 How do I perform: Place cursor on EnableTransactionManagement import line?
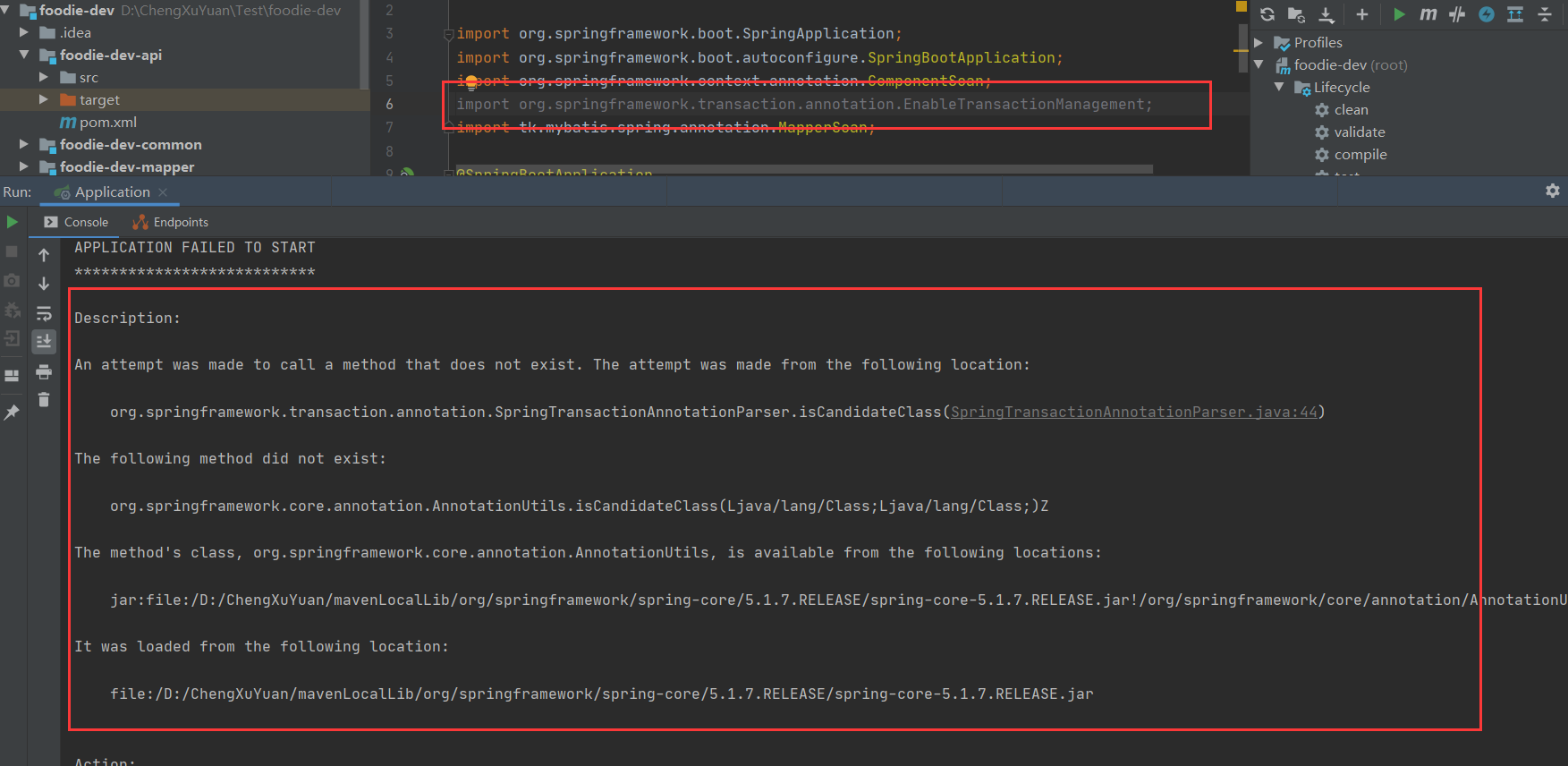(804, 104)
